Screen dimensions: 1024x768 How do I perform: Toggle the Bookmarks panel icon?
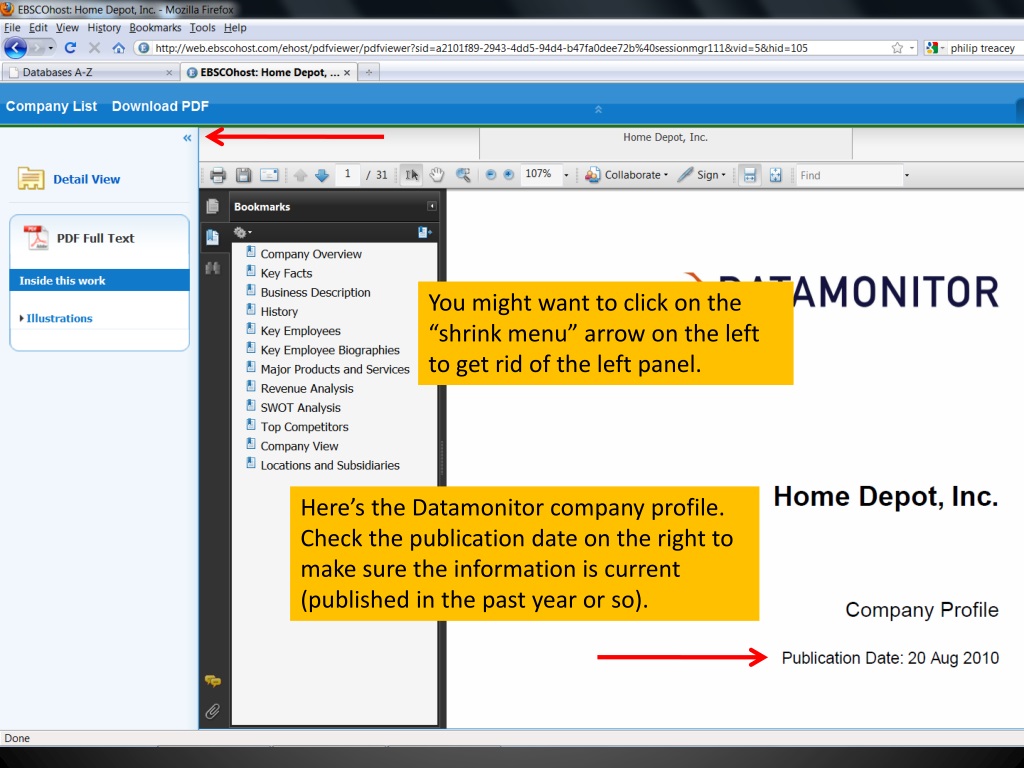tap(213, 237)
